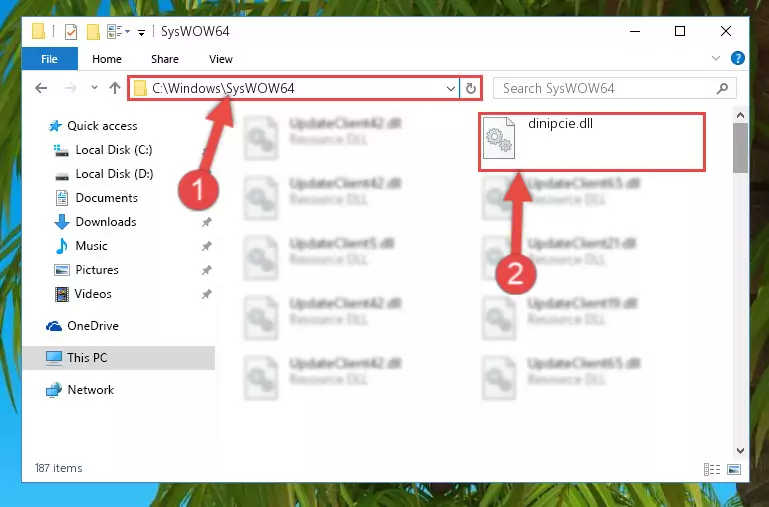Click the vertical scrollbar thumb
The image size is (769, 507).
[x=740, y=148]
